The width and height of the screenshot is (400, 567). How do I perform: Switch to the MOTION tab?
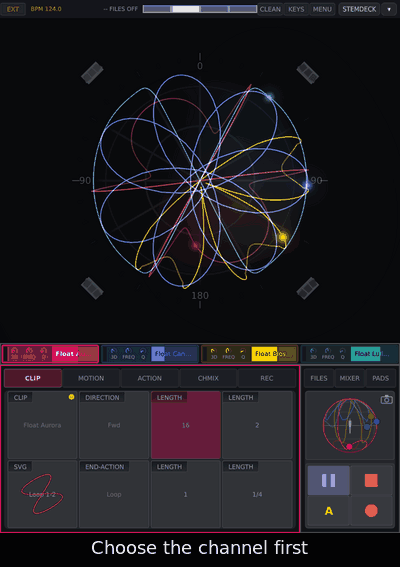[x=91, y=378]
